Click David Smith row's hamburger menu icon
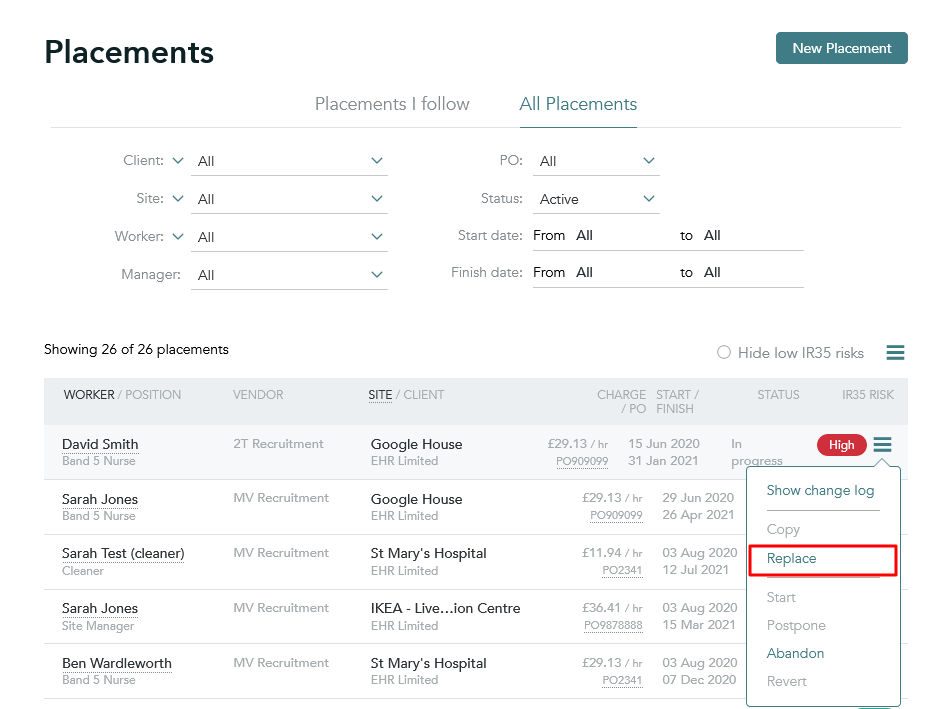Screen dimensions: 951x709 882,445
